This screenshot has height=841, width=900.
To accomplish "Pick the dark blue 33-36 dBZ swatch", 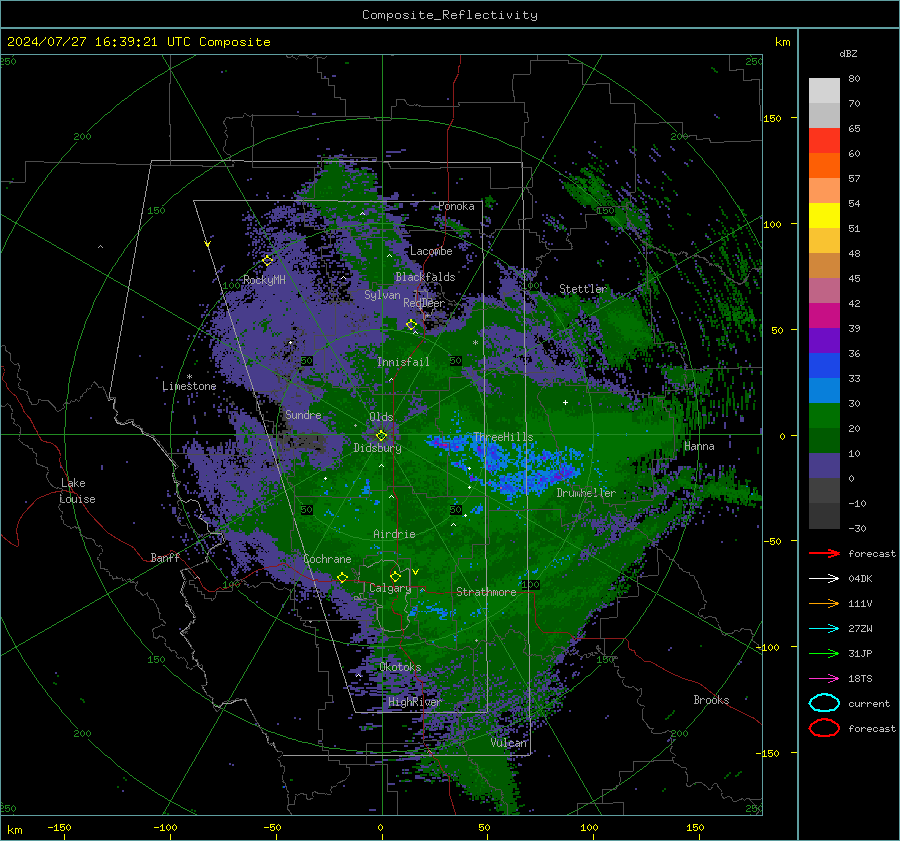I will [x=824, y=365].
